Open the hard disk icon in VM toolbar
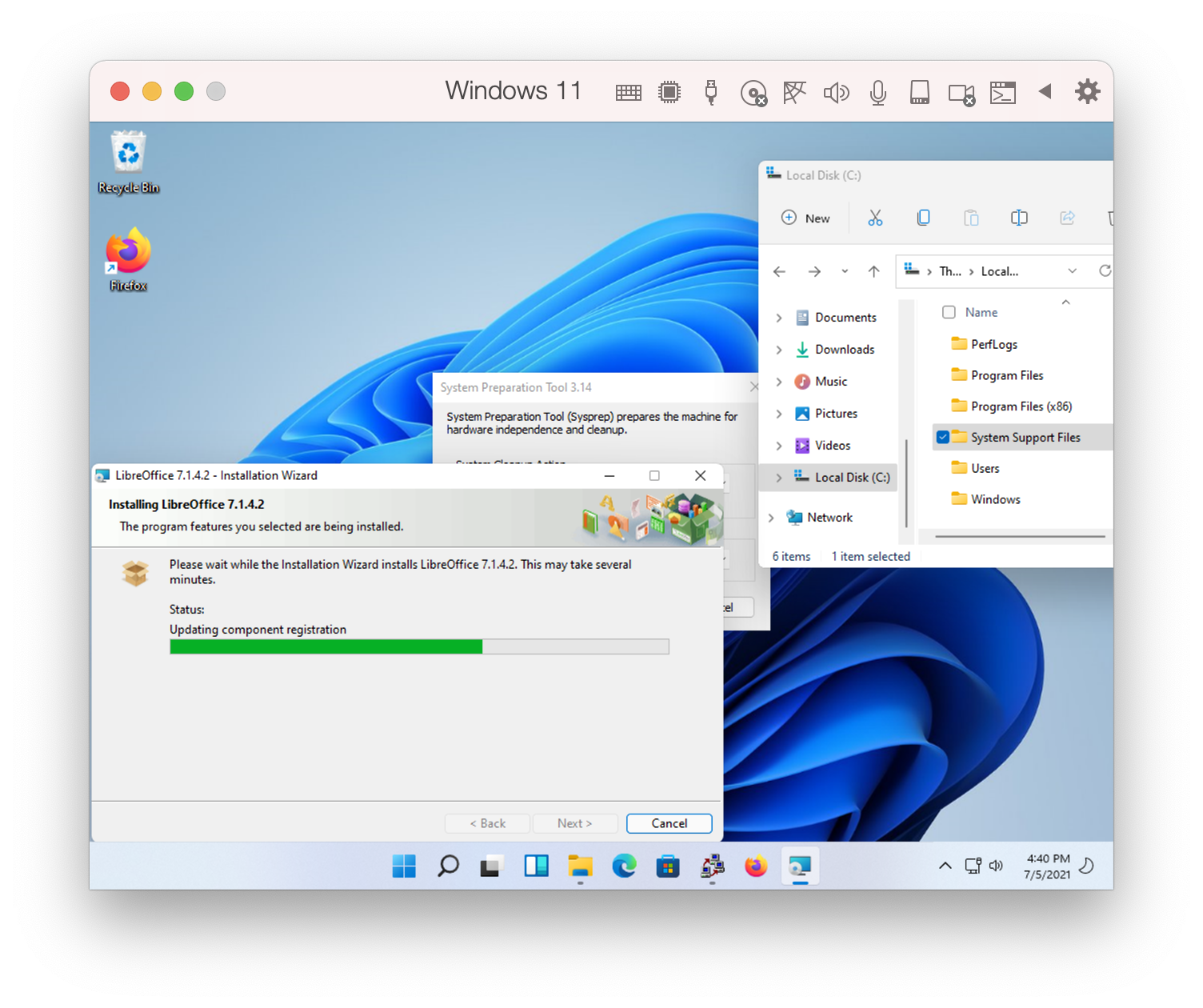 pos(920,93)
